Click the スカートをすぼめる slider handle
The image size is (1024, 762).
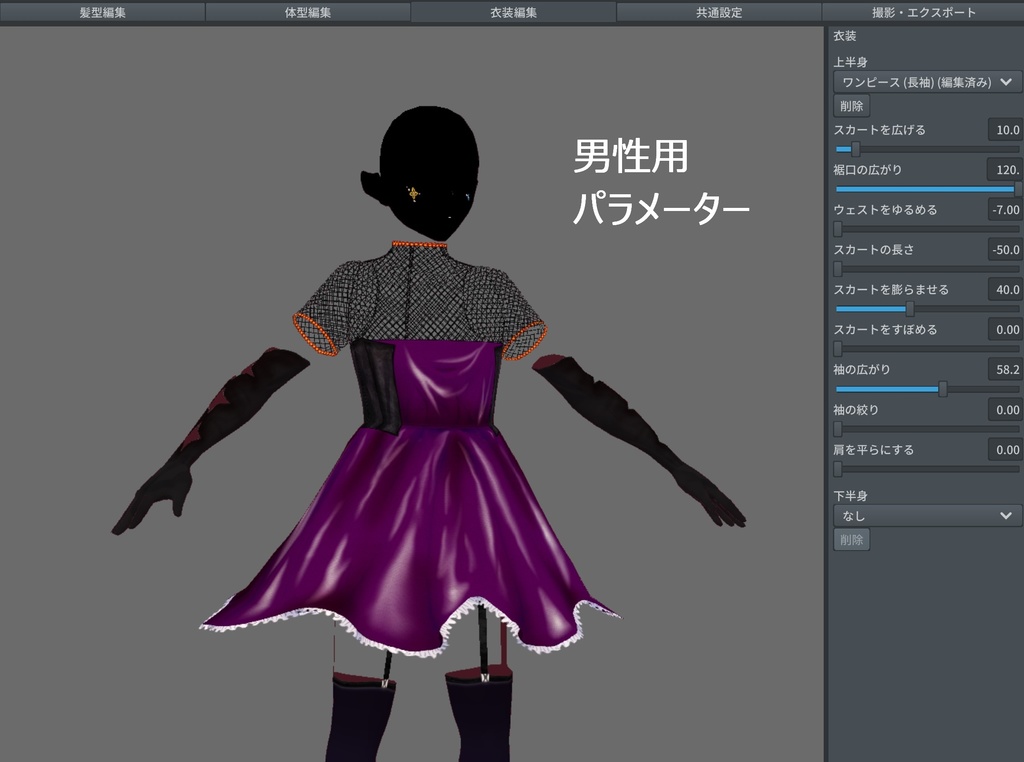(x=838, y=348)
